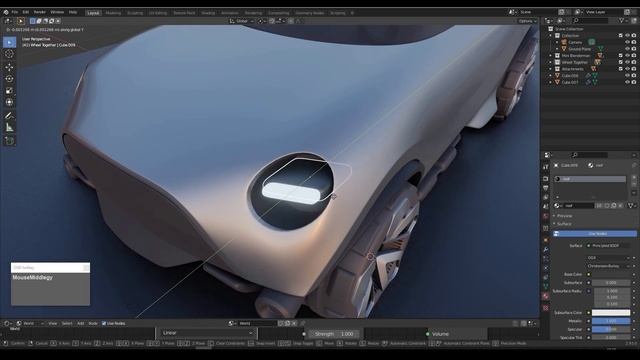Open the Window menu
Screen dimensions: 640x360
click(x=57, y=12)
